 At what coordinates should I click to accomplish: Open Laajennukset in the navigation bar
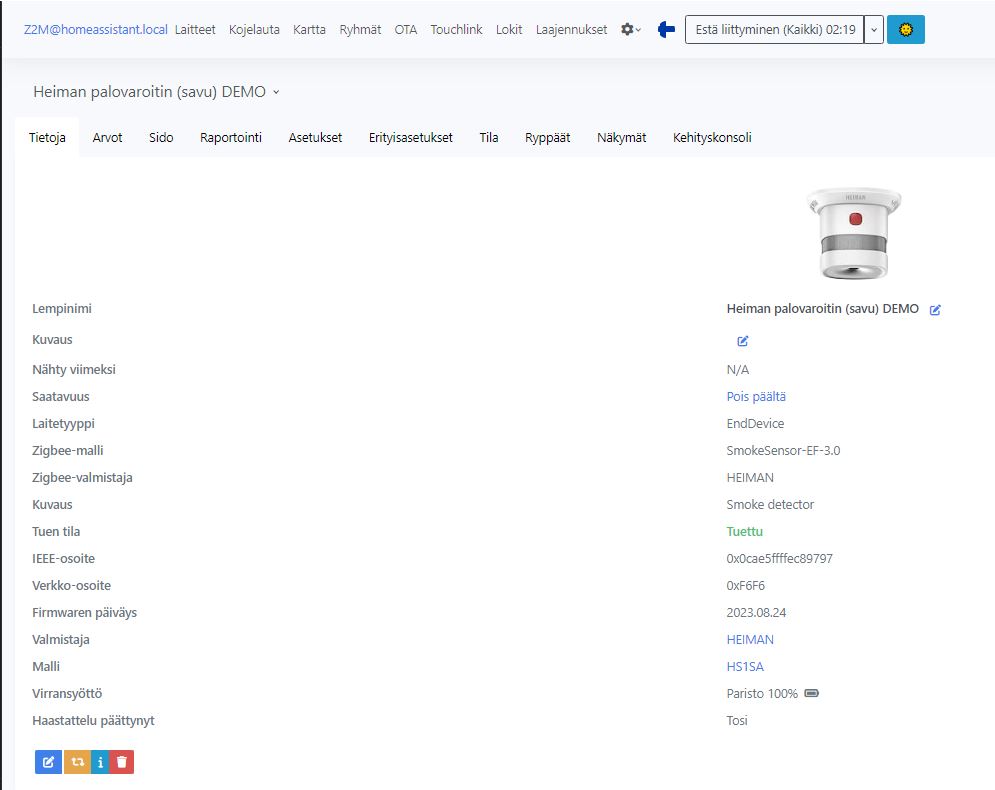571,29
